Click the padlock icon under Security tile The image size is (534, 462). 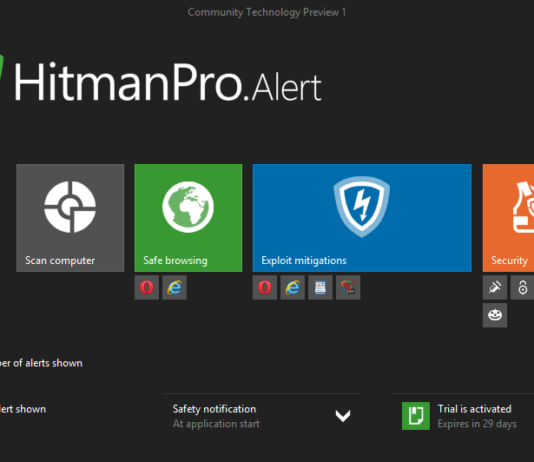(x=522, y=288)
